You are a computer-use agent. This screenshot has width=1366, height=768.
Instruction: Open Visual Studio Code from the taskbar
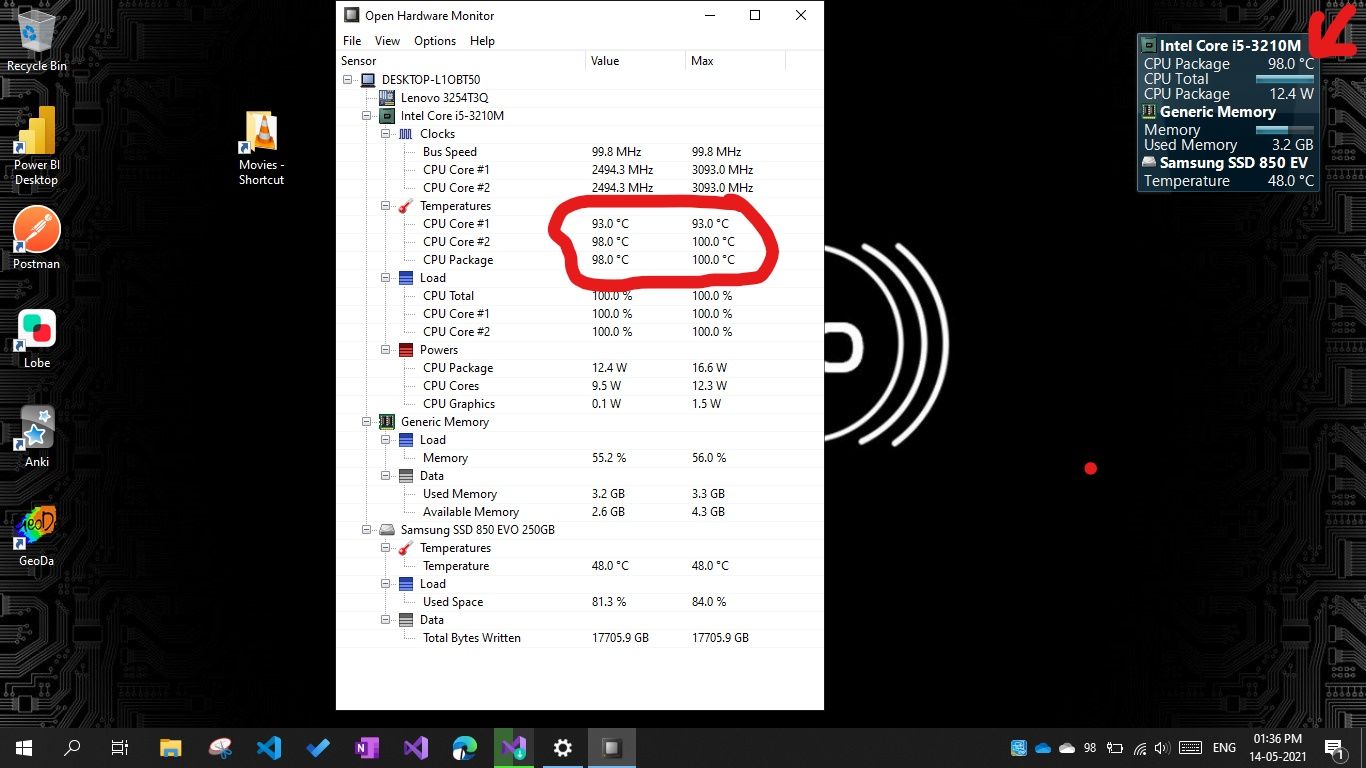pos(269,748)
